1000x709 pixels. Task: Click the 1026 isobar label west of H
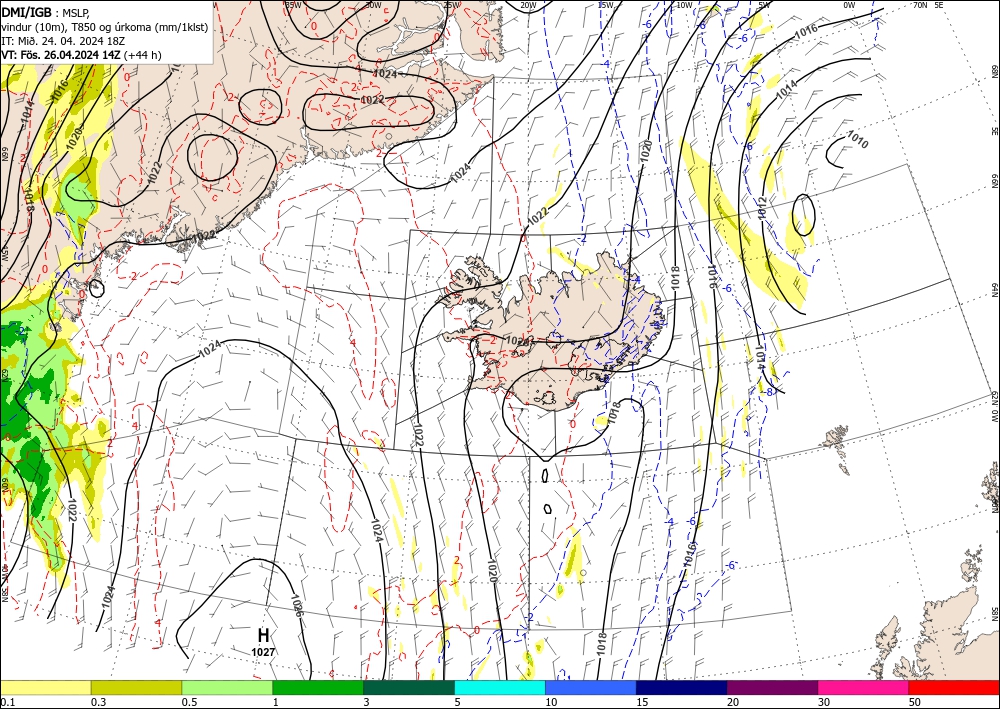(x=297, y=606)
